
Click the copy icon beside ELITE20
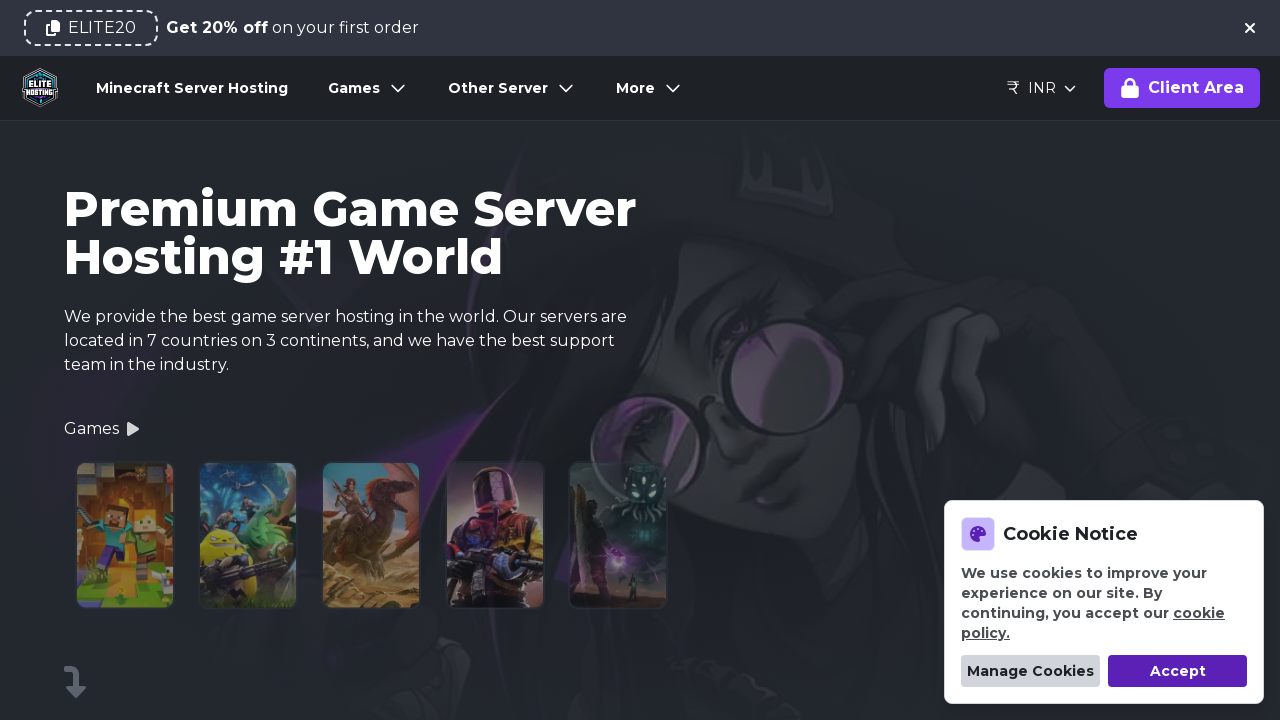click(53, 28)
